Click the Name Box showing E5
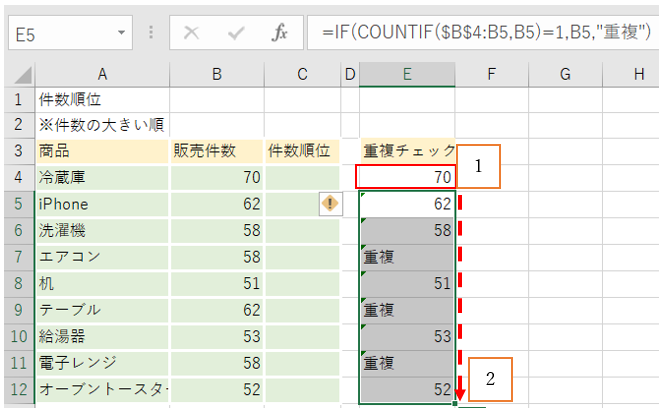 click(x=60, y=33)
